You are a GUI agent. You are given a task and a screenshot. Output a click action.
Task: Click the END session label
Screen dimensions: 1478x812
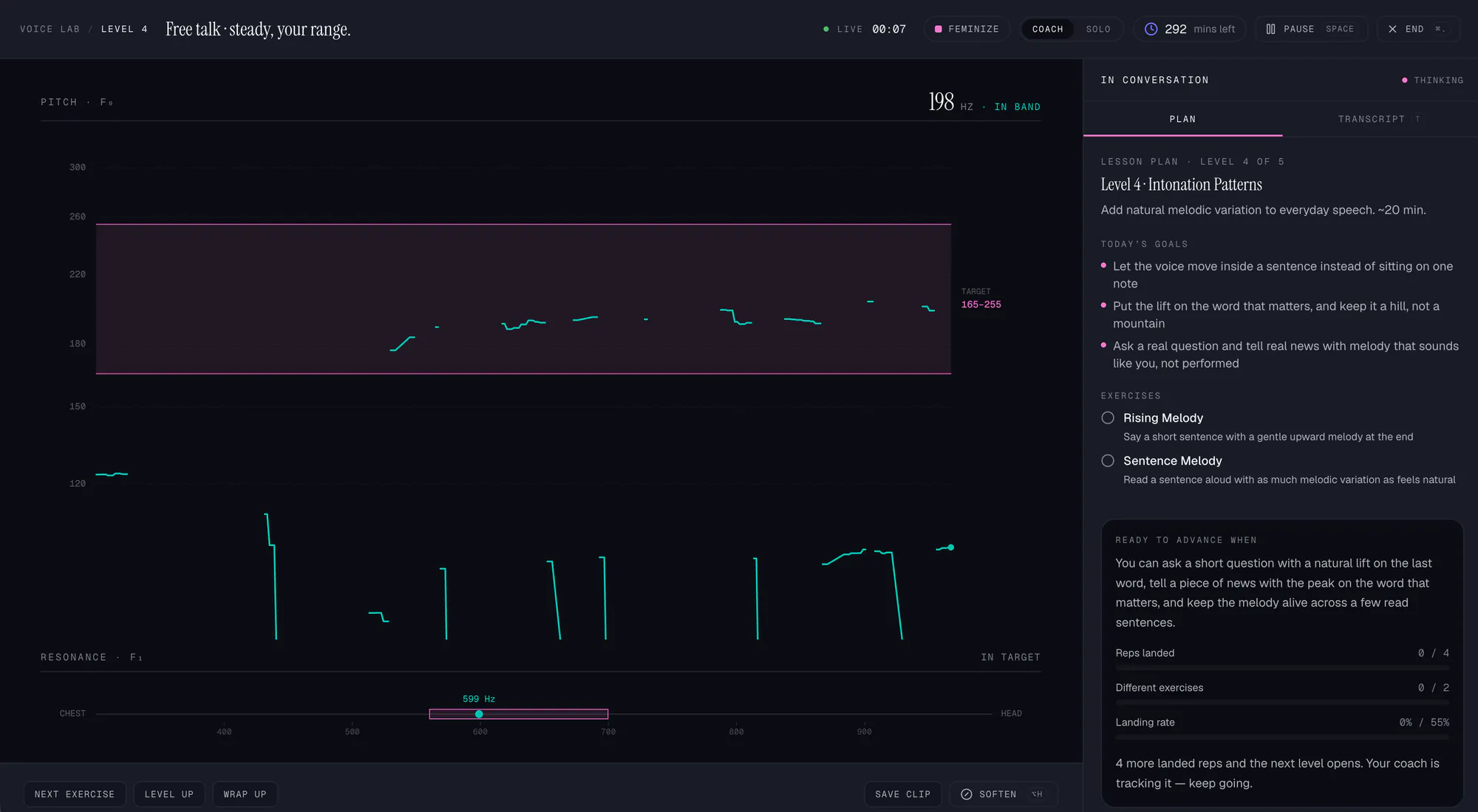(x=1414, y=29)
